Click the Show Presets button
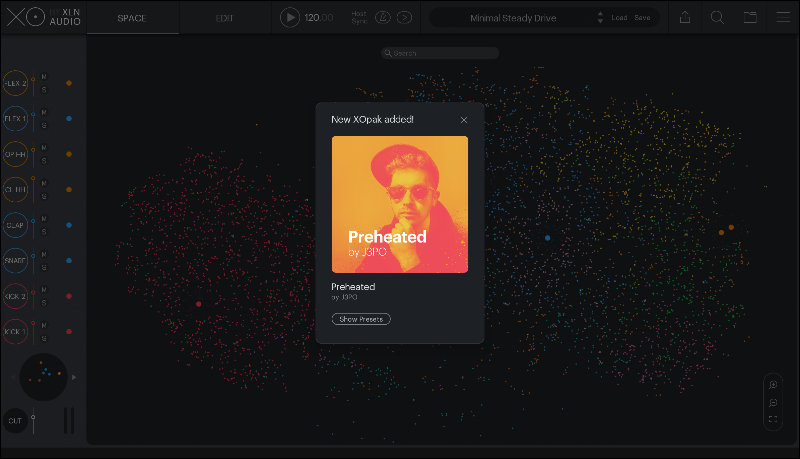The height and width of the screenshot is (459, 800). pyautogui.click(x=361, y=319)
